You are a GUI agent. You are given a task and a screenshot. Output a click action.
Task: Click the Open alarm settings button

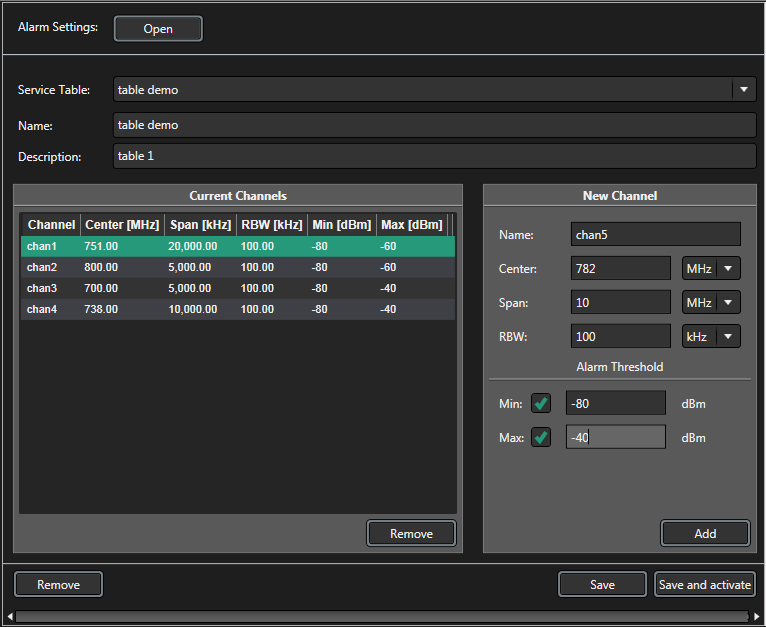coord(158,29)
